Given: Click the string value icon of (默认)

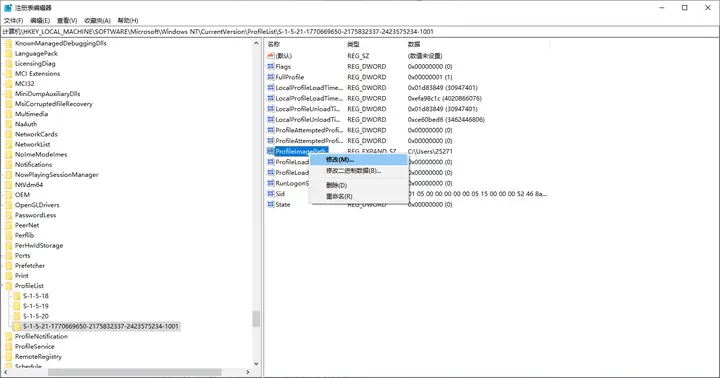Looking at the screenshot, I should pos(271,56).
